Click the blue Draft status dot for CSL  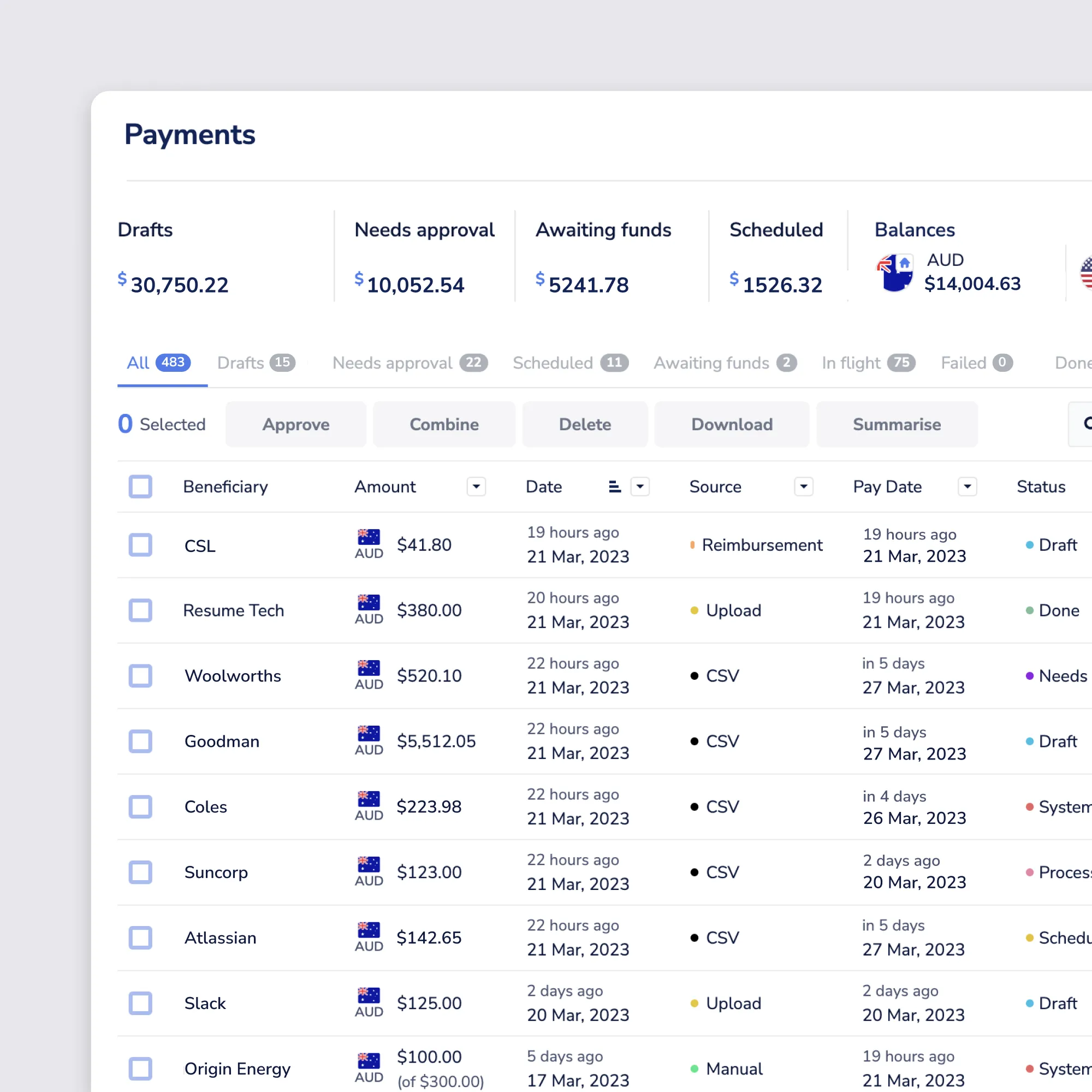(x=1029, y=545)
